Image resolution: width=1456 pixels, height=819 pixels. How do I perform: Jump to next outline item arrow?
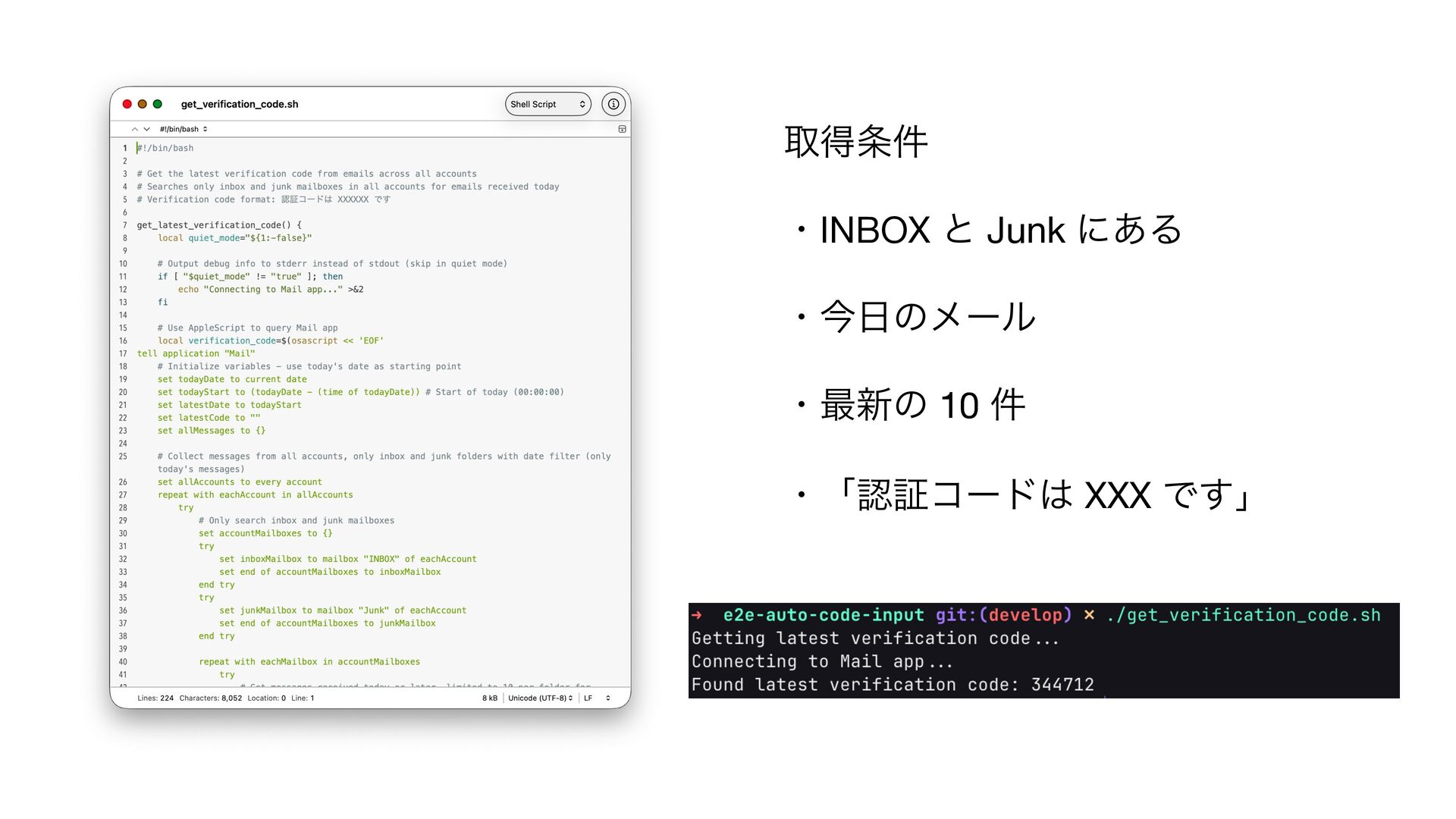147,130
